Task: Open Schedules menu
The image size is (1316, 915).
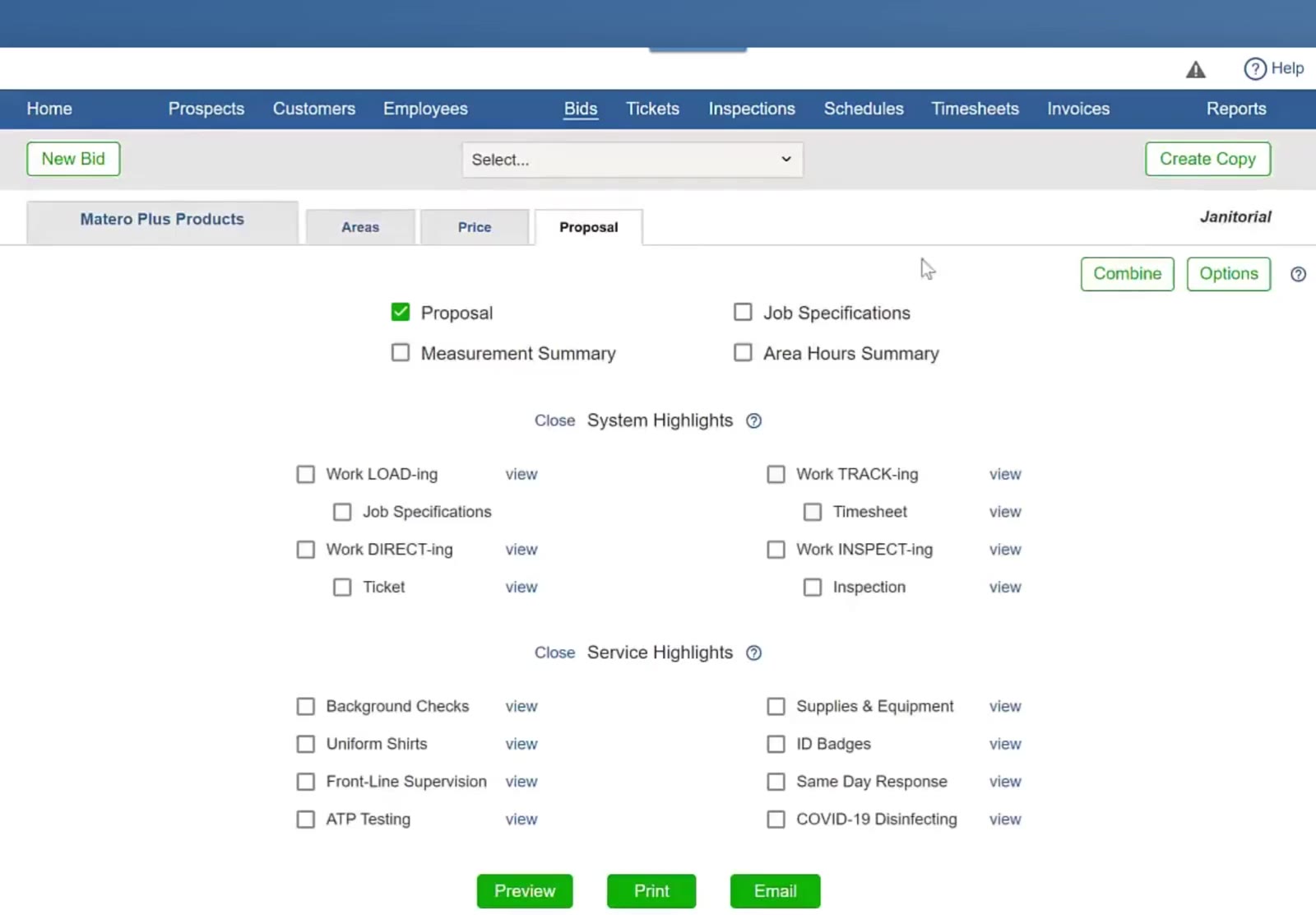Action: [x=864, y=109]
